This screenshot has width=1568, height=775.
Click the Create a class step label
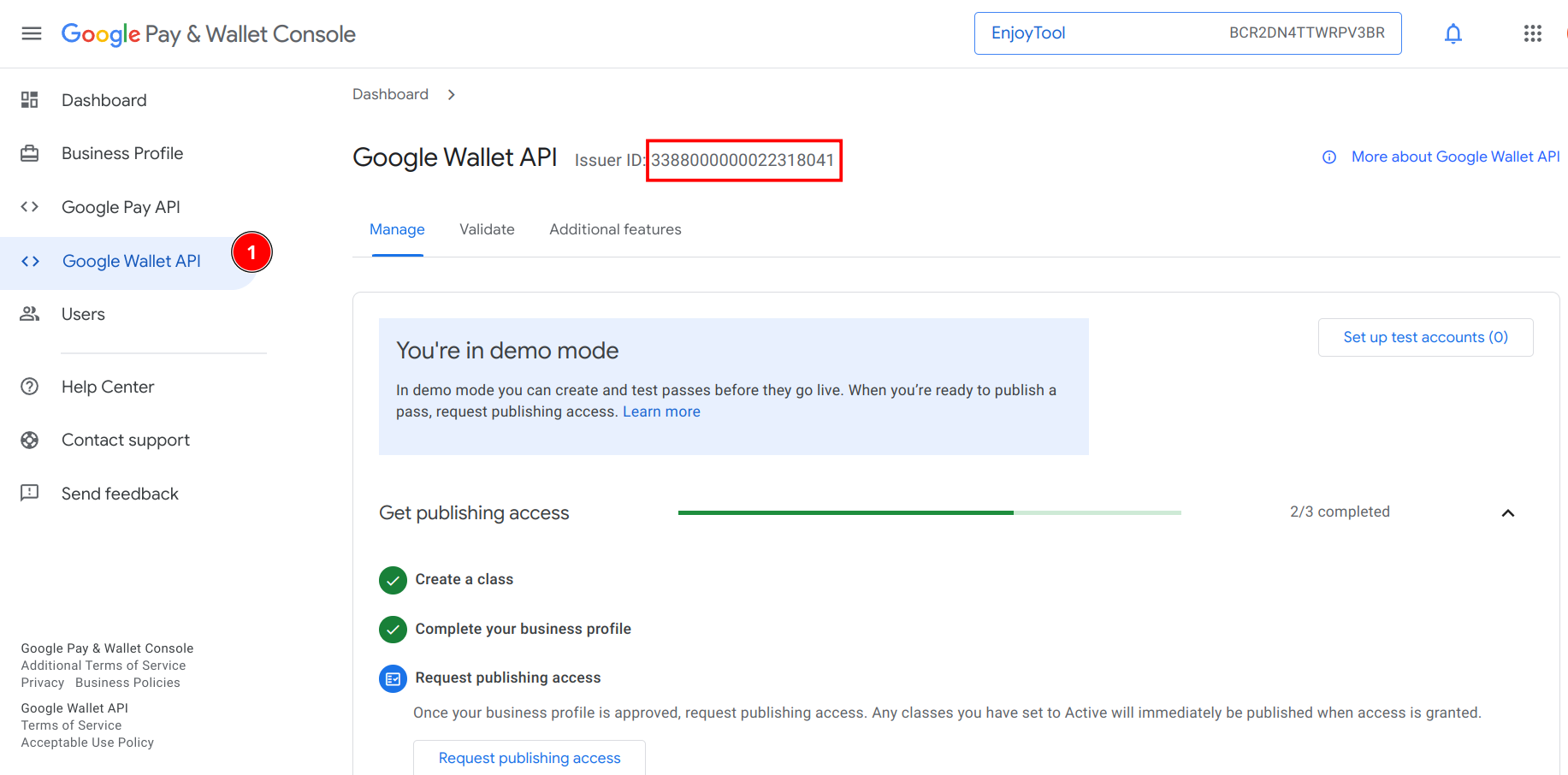(464, 579)
